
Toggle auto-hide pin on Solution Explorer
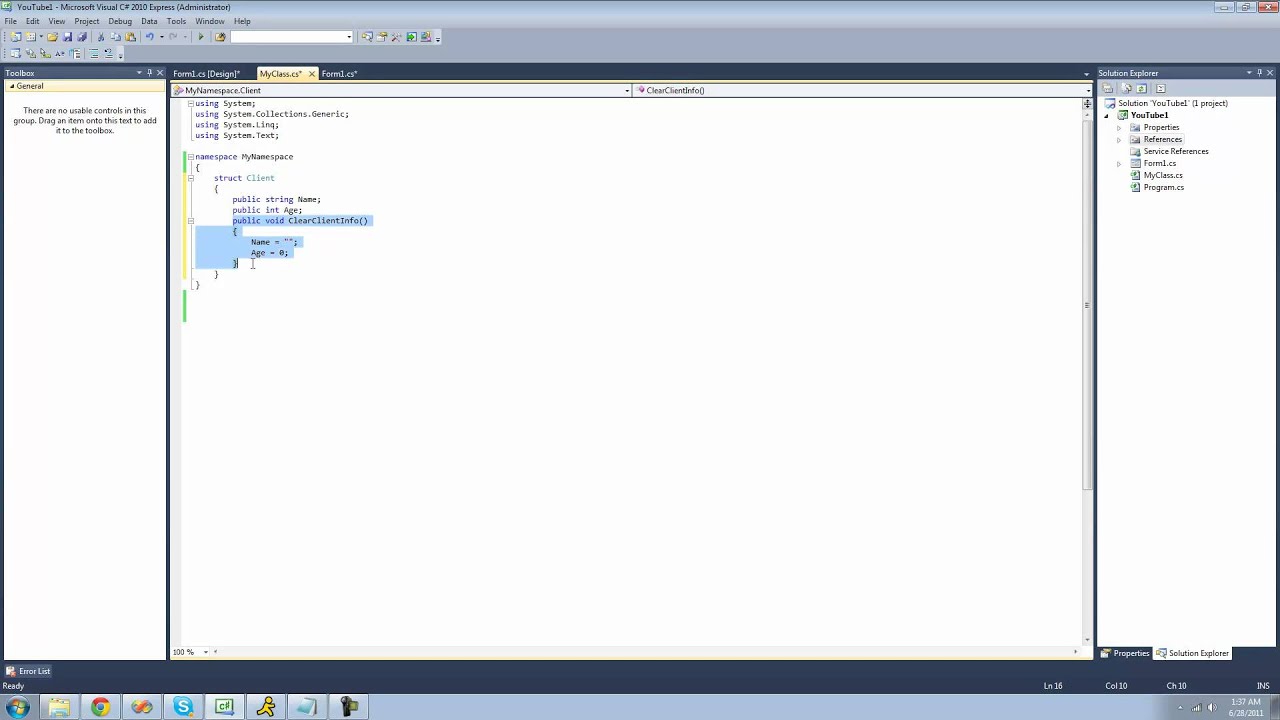coord(1260,73)
